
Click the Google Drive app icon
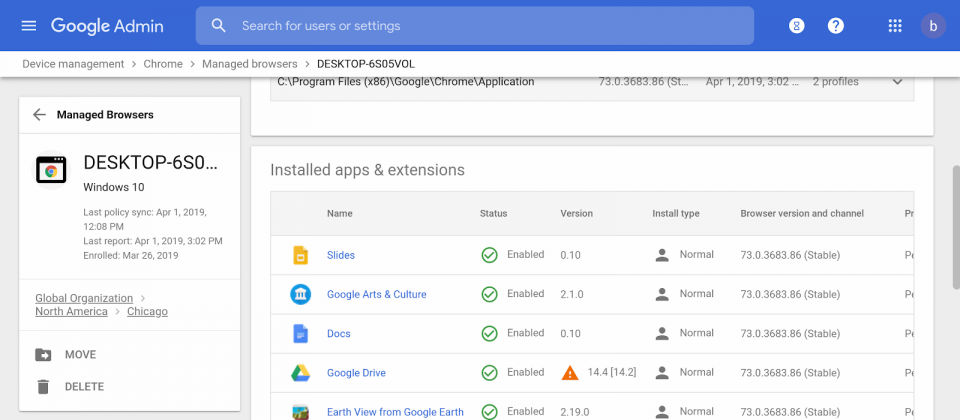300,372
